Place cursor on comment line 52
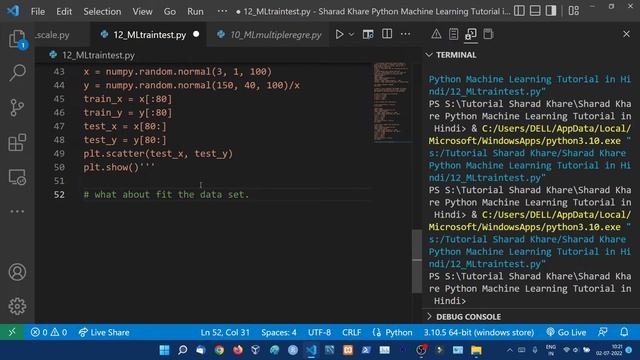Screen dimensions: 640x360 (166, 195)
